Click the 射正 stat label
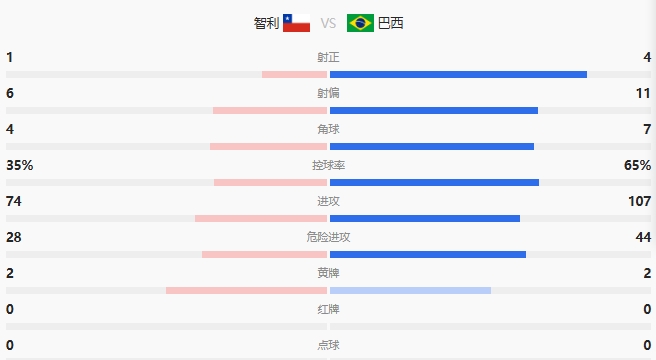Screen dimensions: 656x360 coord(328,57)
